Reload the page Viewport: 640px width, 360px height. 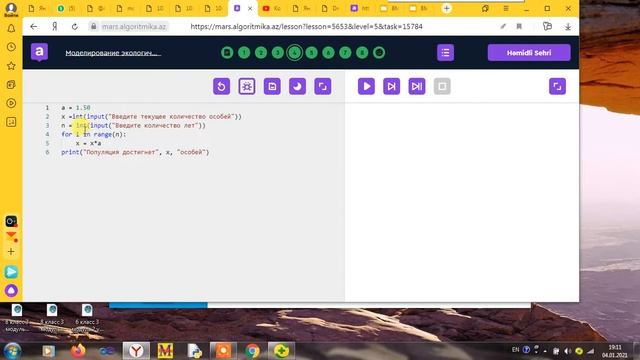coord(74,27)
